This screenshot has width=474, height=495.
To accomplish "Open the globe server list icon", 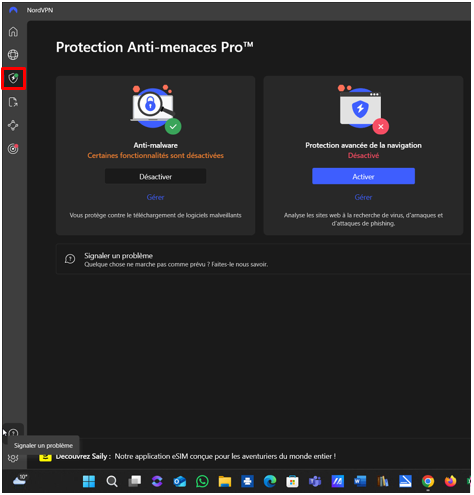I will click(13, 55).
